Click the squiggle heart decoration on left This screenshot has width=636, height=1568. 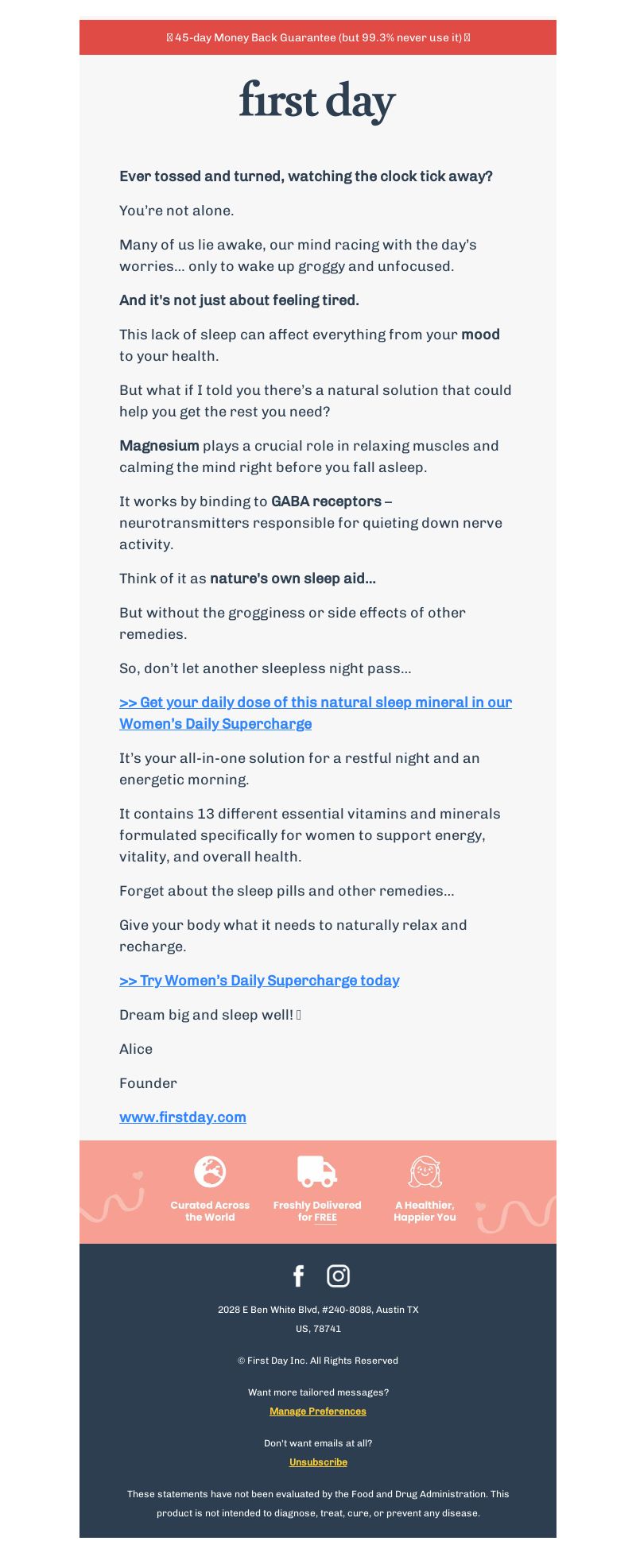tap(112, 1196)
